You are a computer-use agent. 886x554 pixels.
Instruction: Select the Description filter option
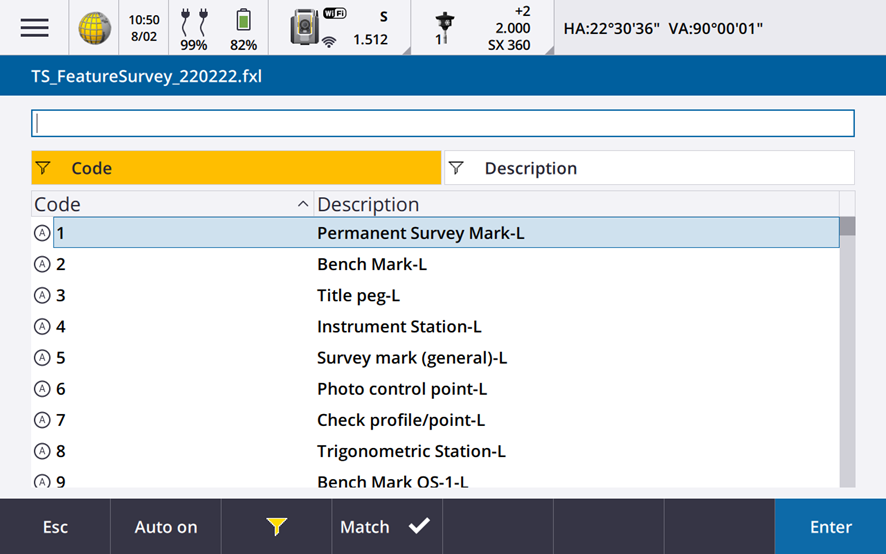(648, 168)
